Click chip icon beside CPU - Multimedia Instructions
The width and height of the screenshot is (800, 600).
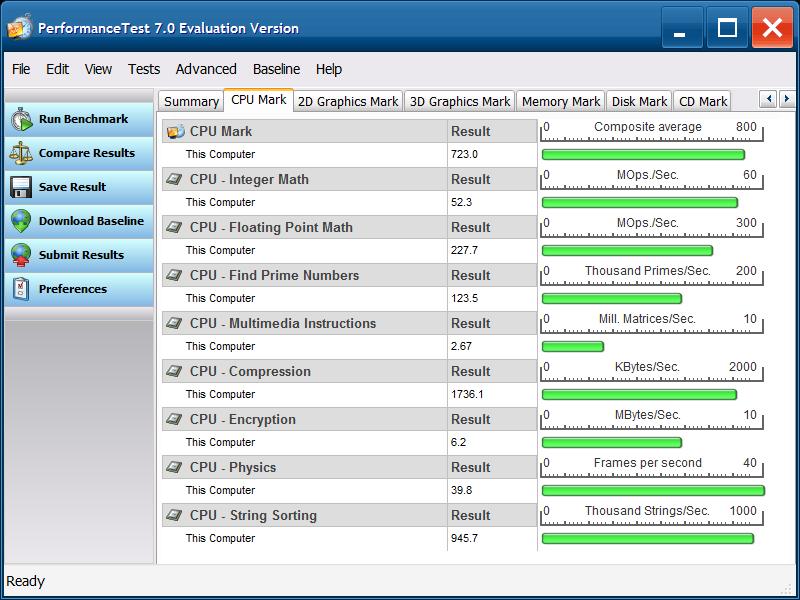coord(174,323)
